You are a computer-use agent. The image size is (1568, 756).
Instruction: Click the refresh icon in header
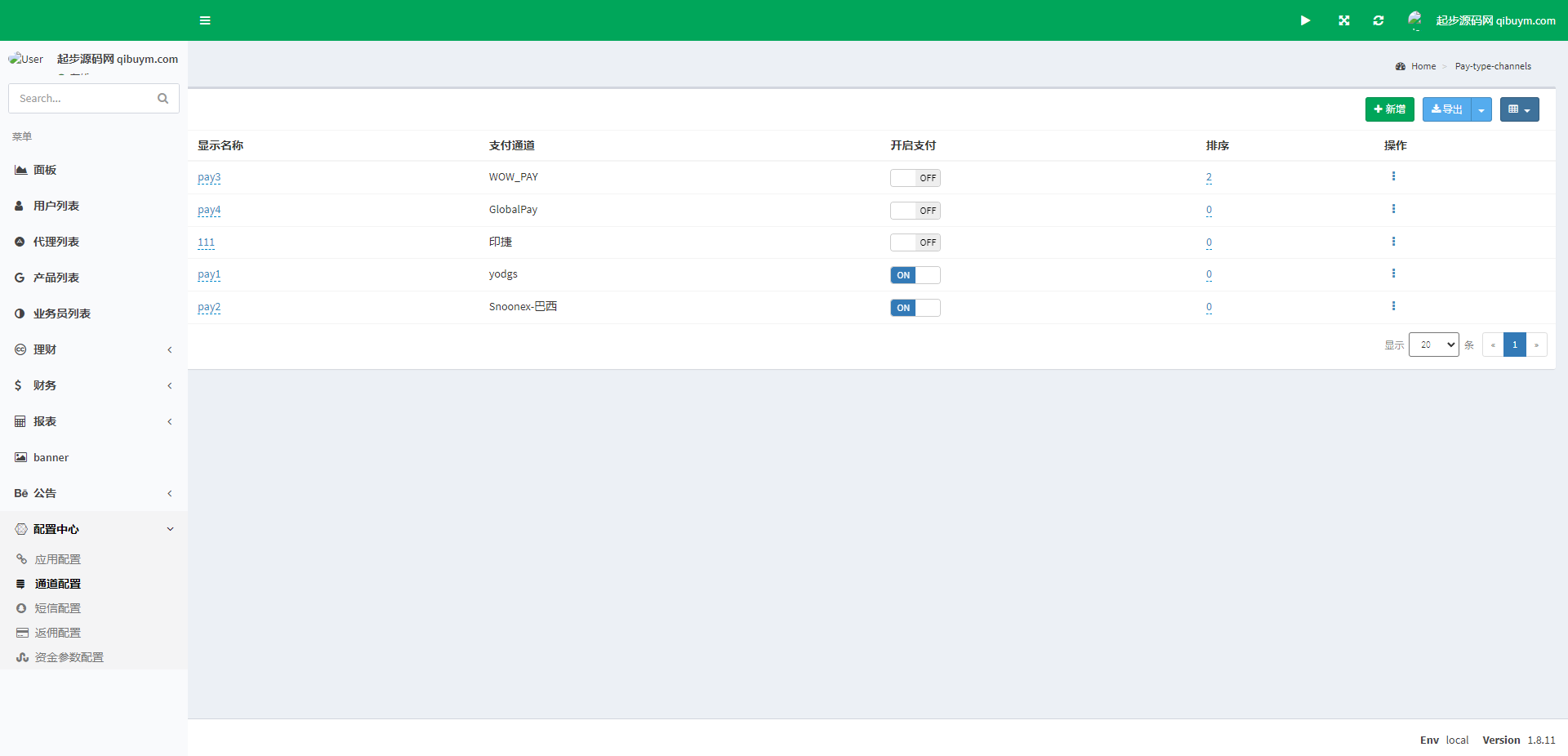click(x=1379, y=20)
